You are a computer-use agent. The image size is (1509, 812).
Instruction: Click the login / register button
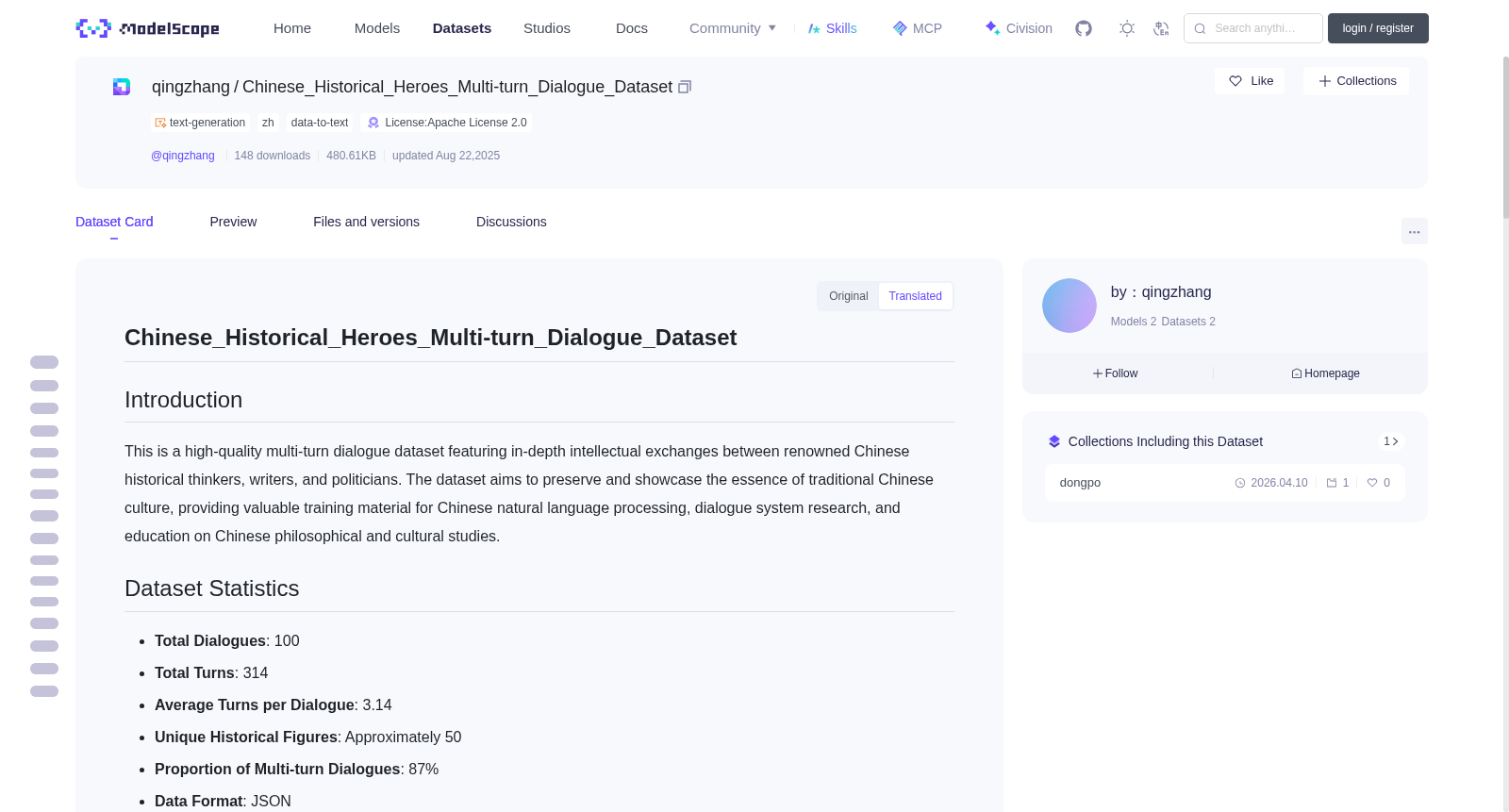1378,28
